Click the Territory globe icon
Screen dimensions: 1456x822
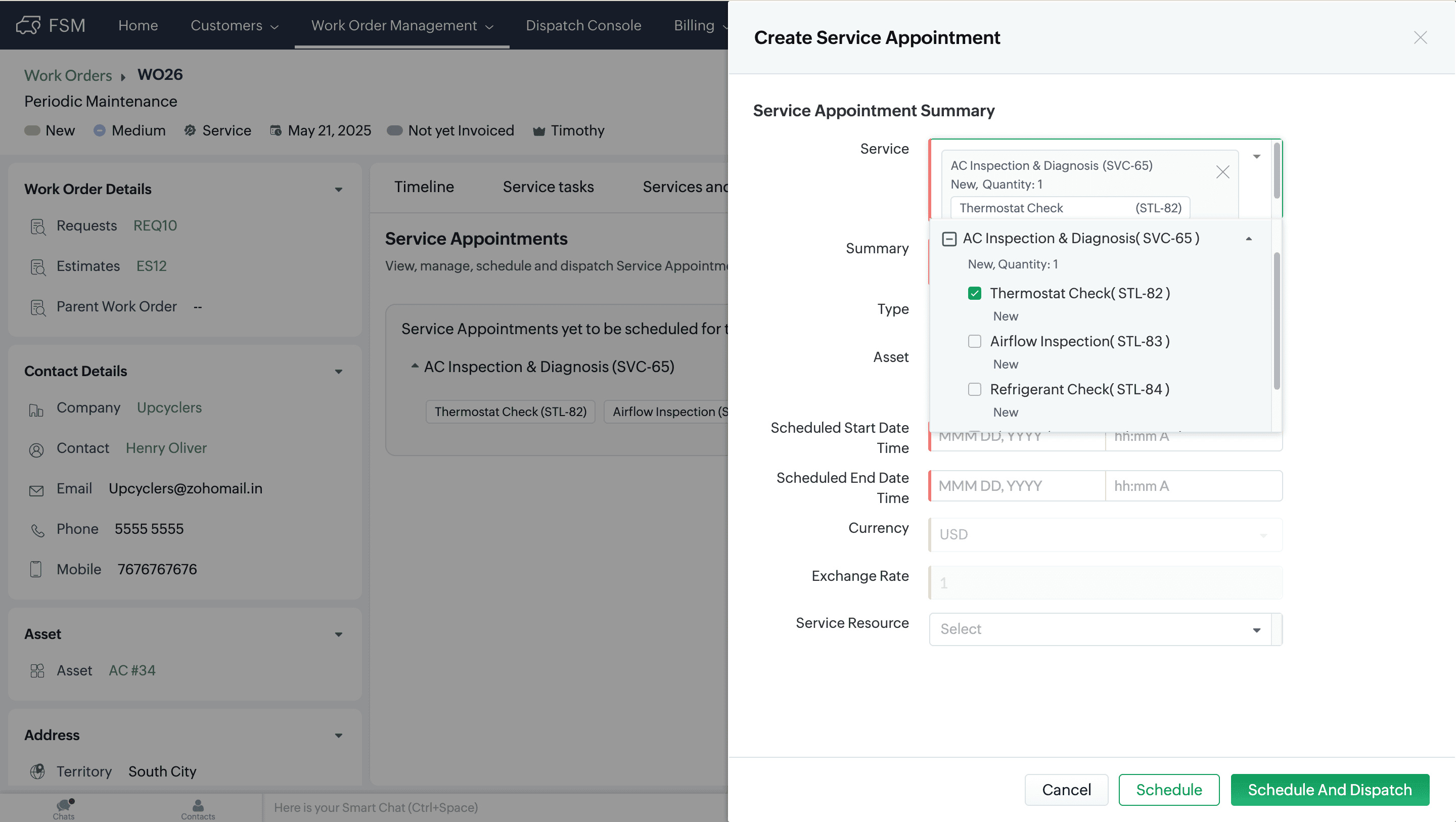[x=37, y=771]
